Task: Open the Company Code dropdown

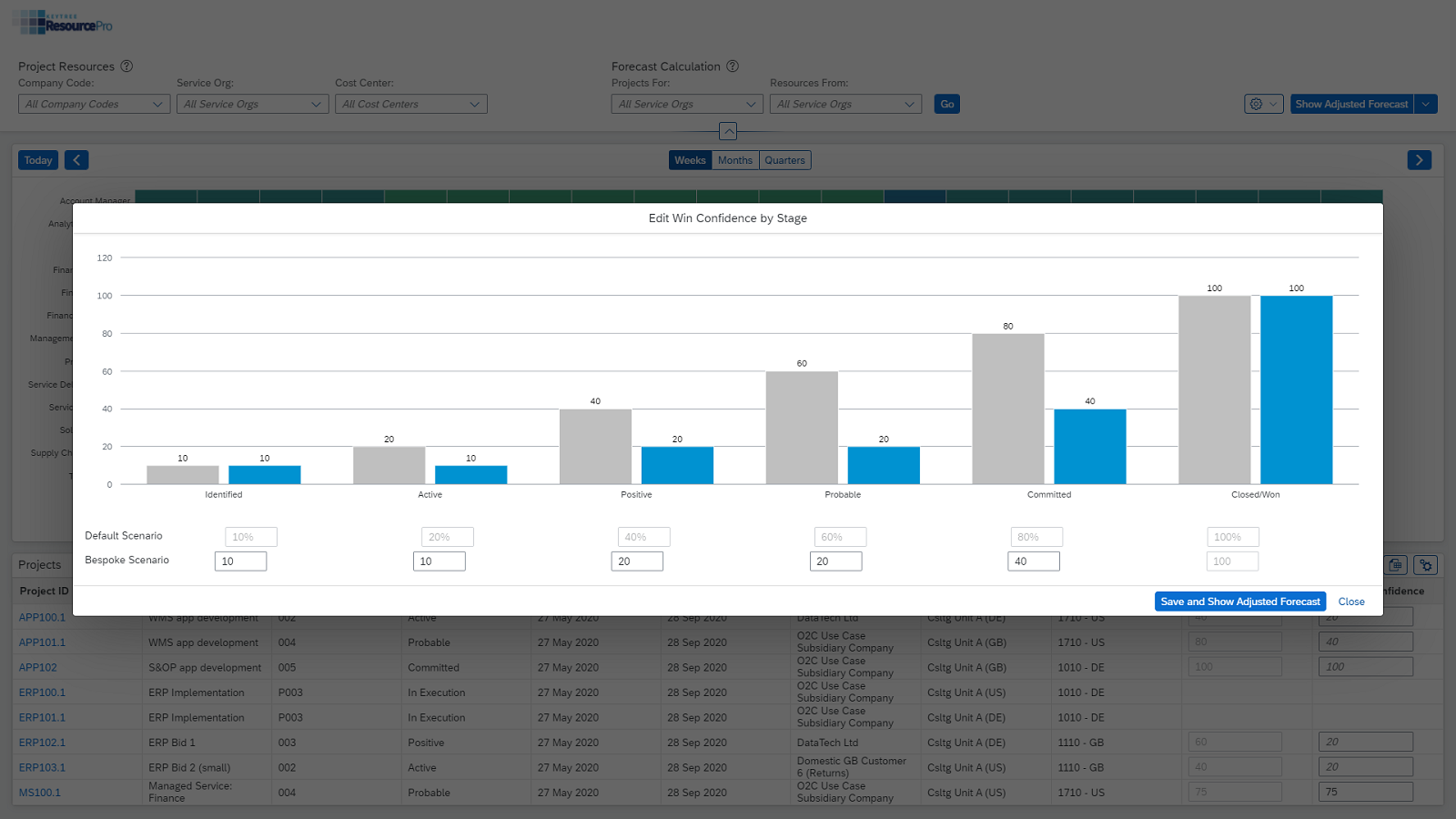Action: click(94, 104)
